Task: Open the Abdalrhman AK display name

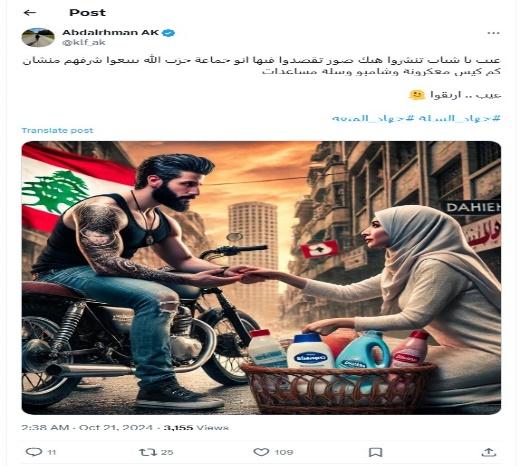Action: [111, 32]
